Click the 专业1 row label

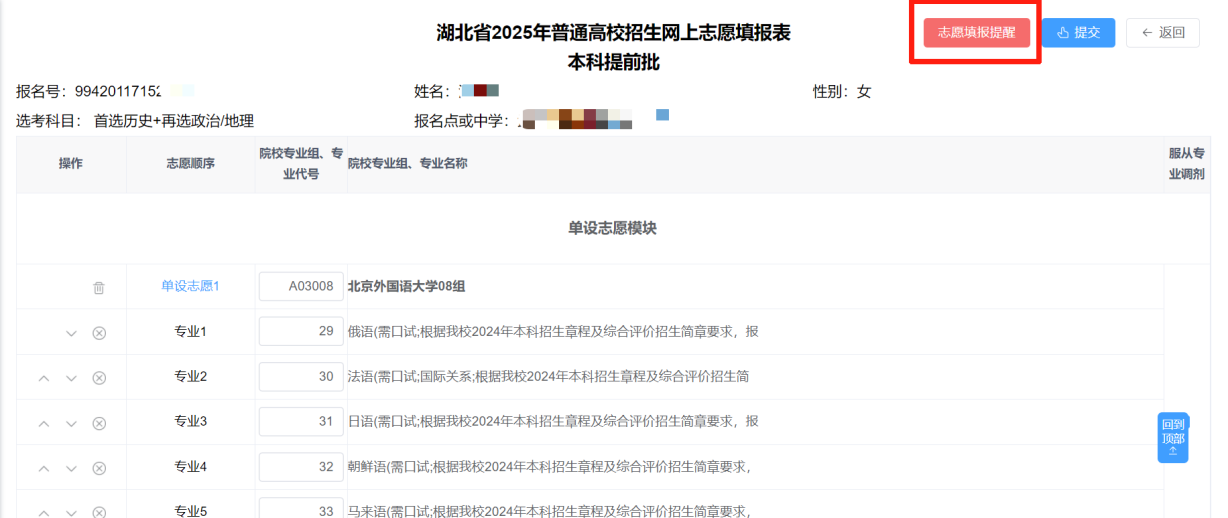point(190,331)
